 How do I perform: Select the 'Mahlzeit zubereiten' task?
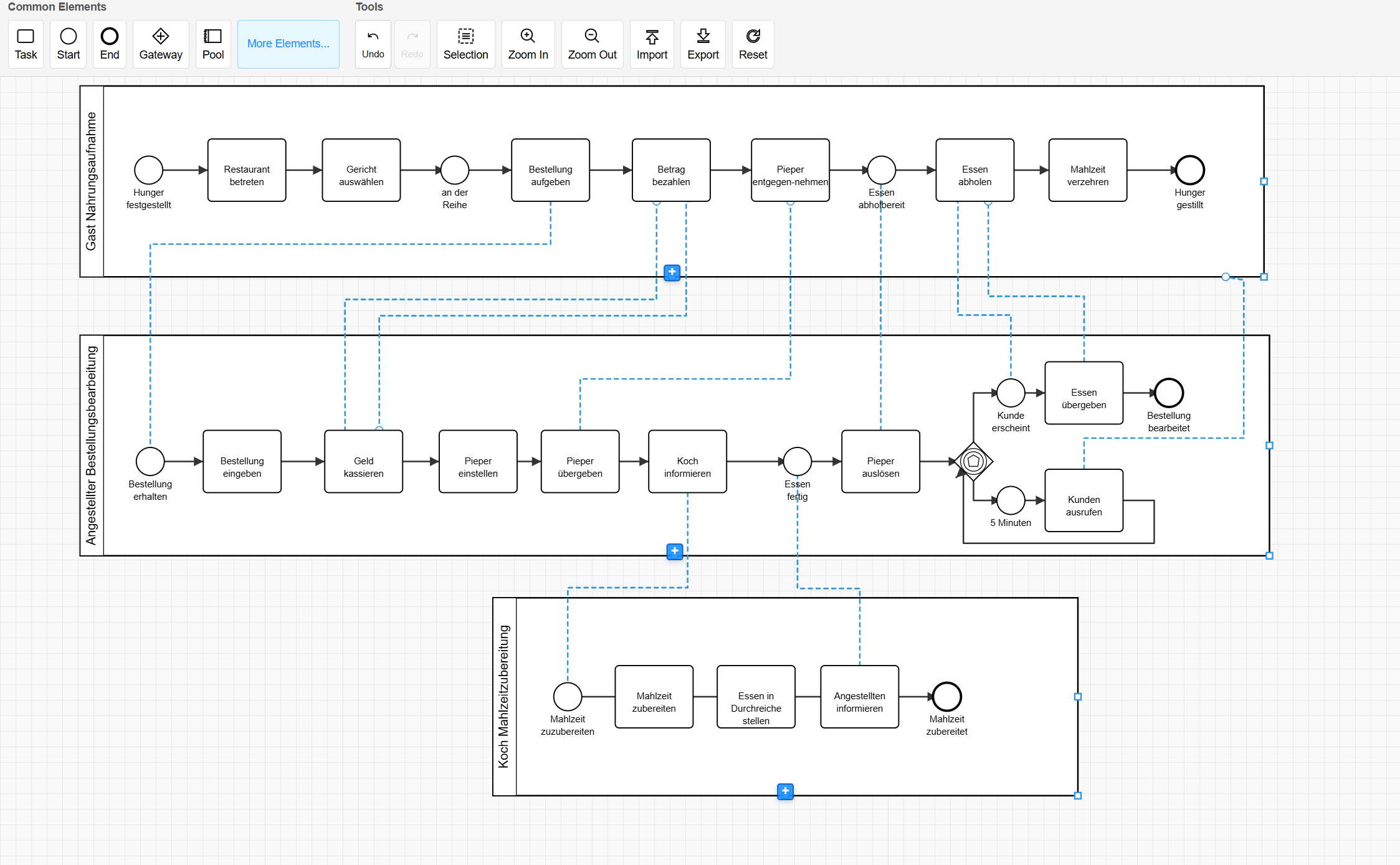tap(654, 697)
